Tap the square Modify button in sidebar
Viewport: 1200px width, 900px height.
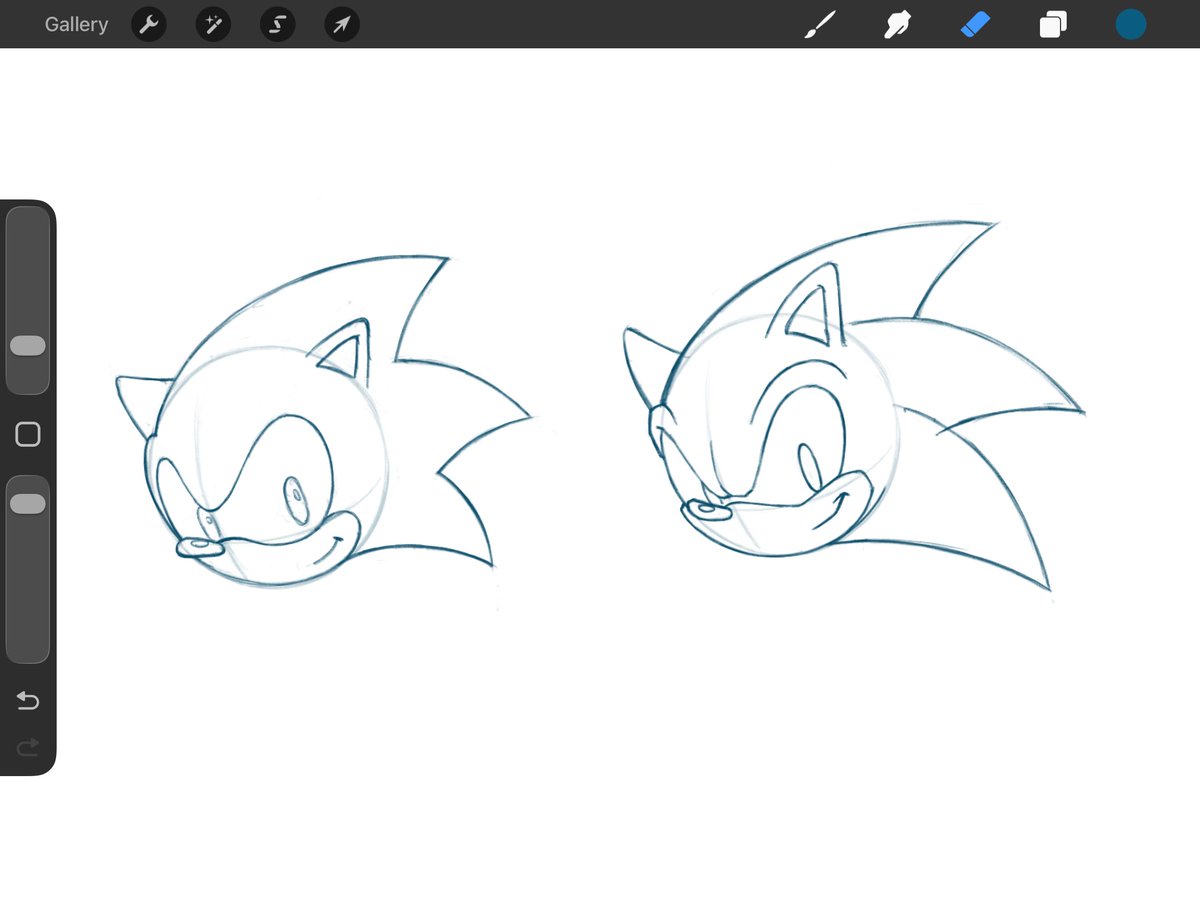pos(28,434)
